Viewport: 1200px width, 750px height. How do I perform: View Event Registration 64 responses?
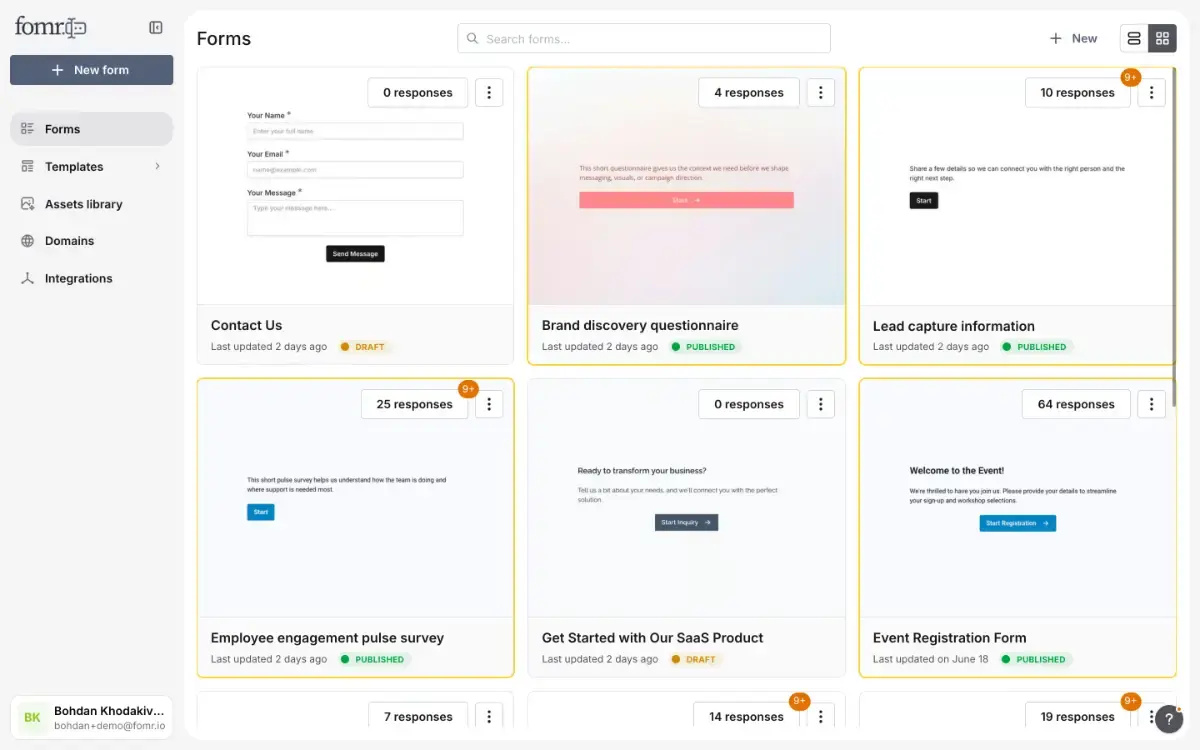pos(1076,405)
